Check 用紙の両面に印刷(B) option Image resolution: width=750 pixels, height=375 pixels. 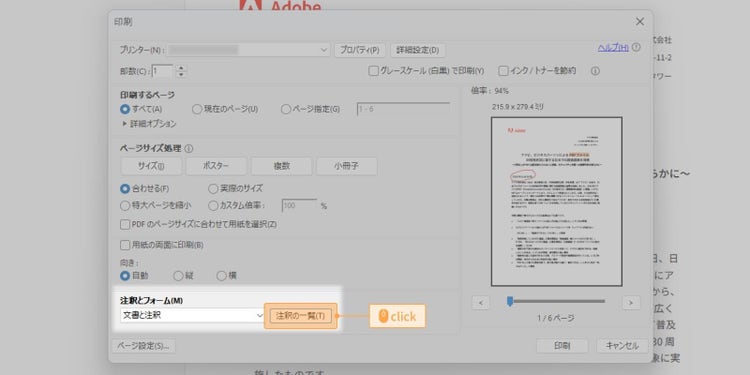click(x=125, y=245)
